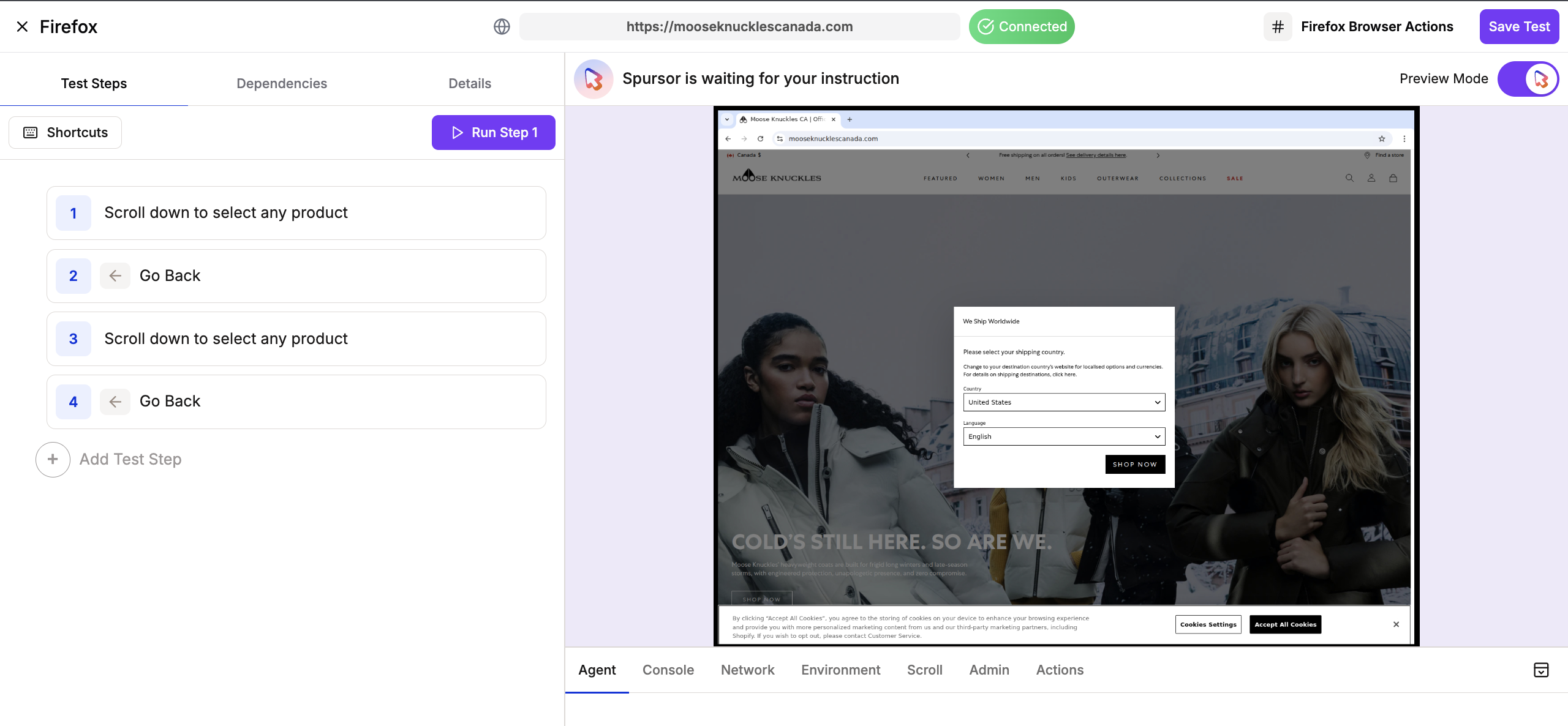
Task: Expand the Country dropdown showing United States
Action: (x=1064, y=402)
